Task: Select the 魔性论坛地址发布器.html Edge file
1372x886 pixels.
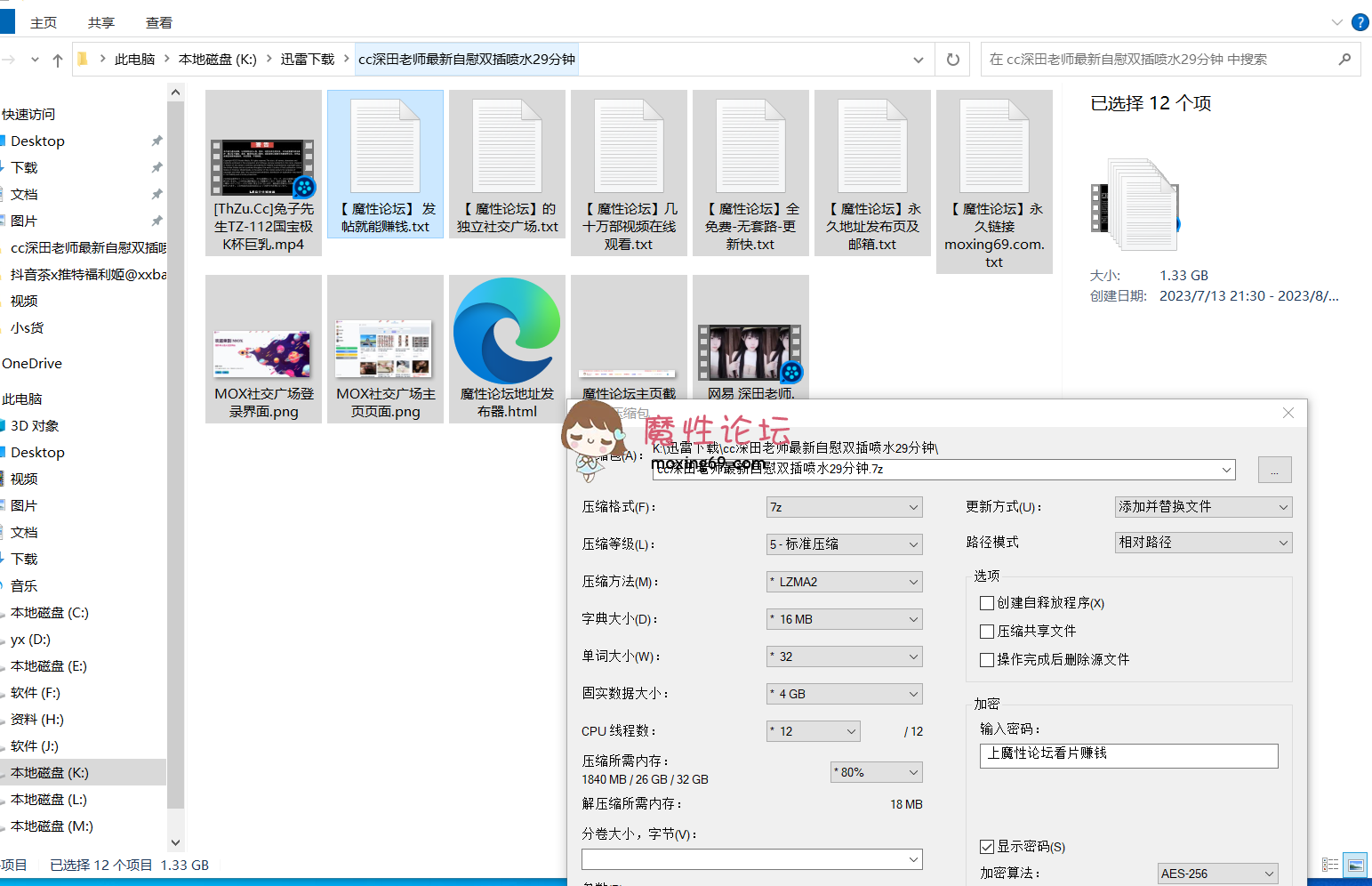Action: pos(507,349)
